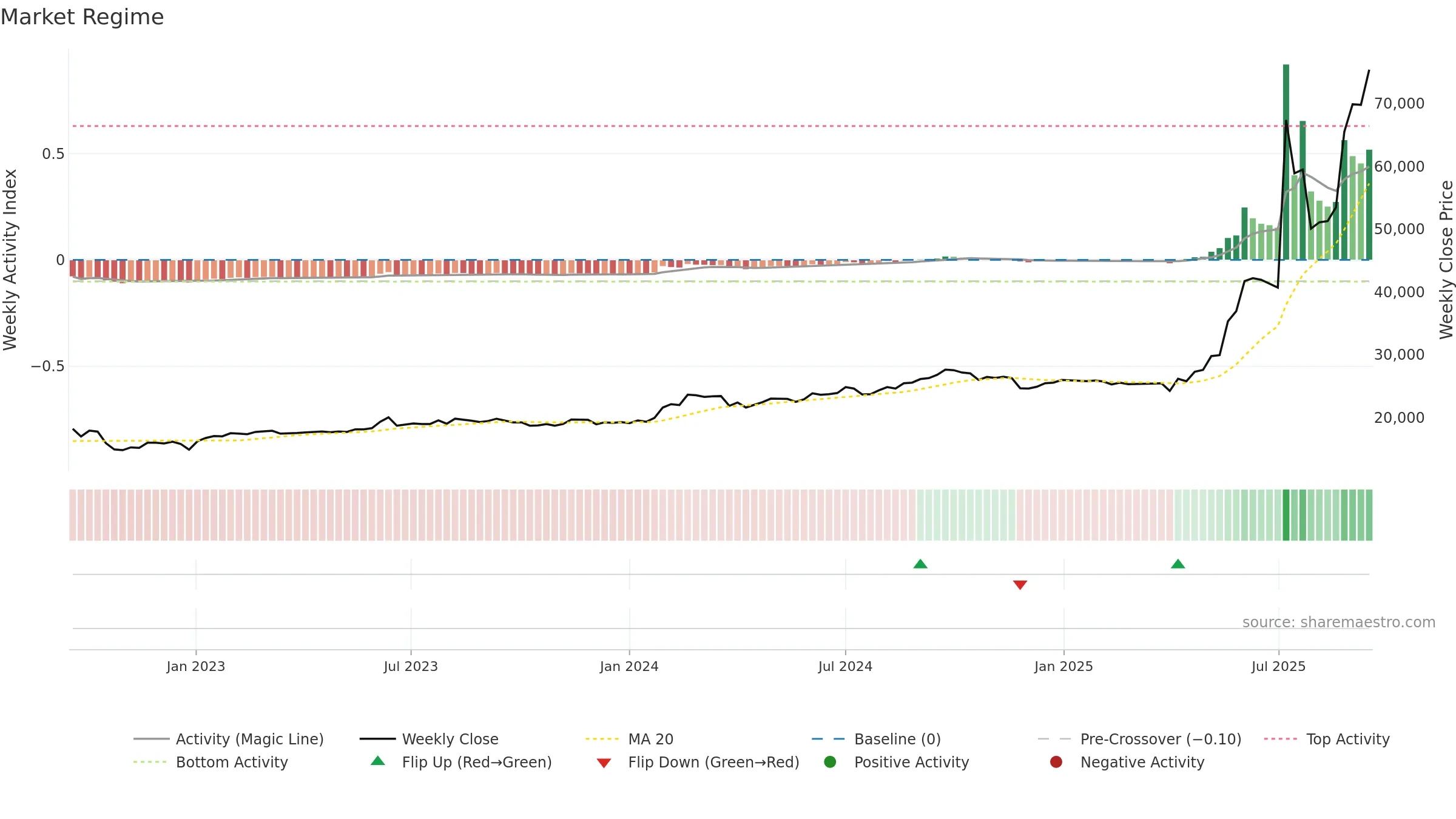Click the −0.5 activity index axis label

[x=47, y=366]
